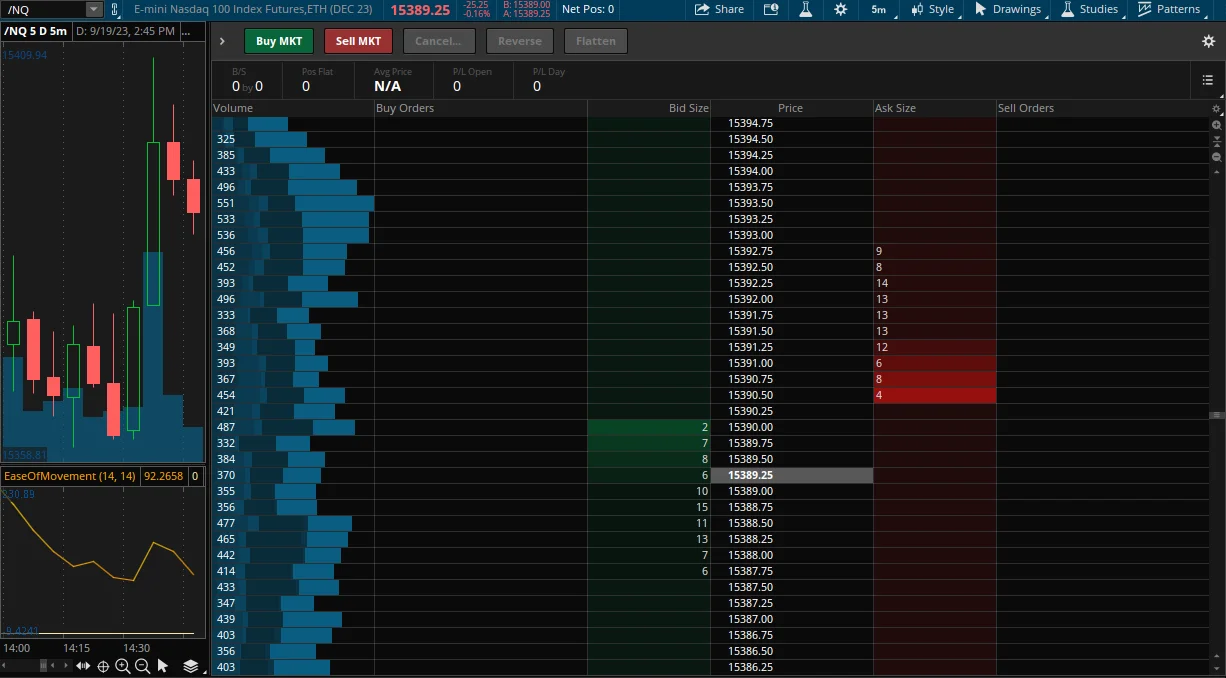The image size is (1226, 678).
Task: Open the Share menu
Action: tap(719, 9)
